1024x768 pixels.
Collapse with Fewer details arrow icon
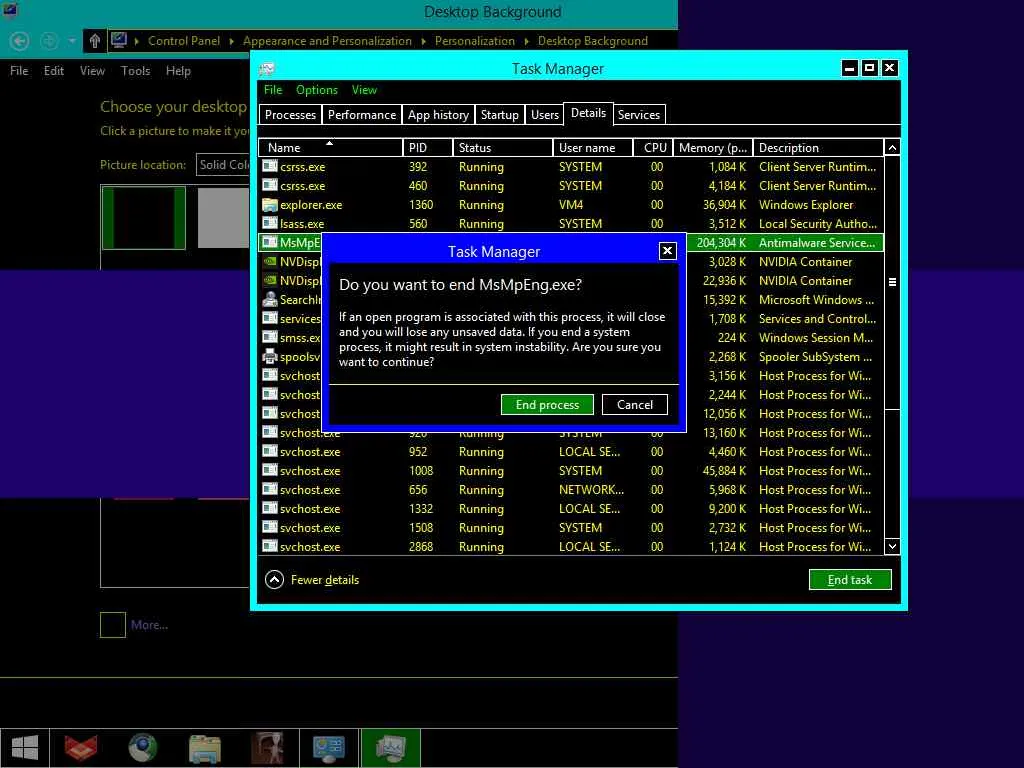click(274, 579)
